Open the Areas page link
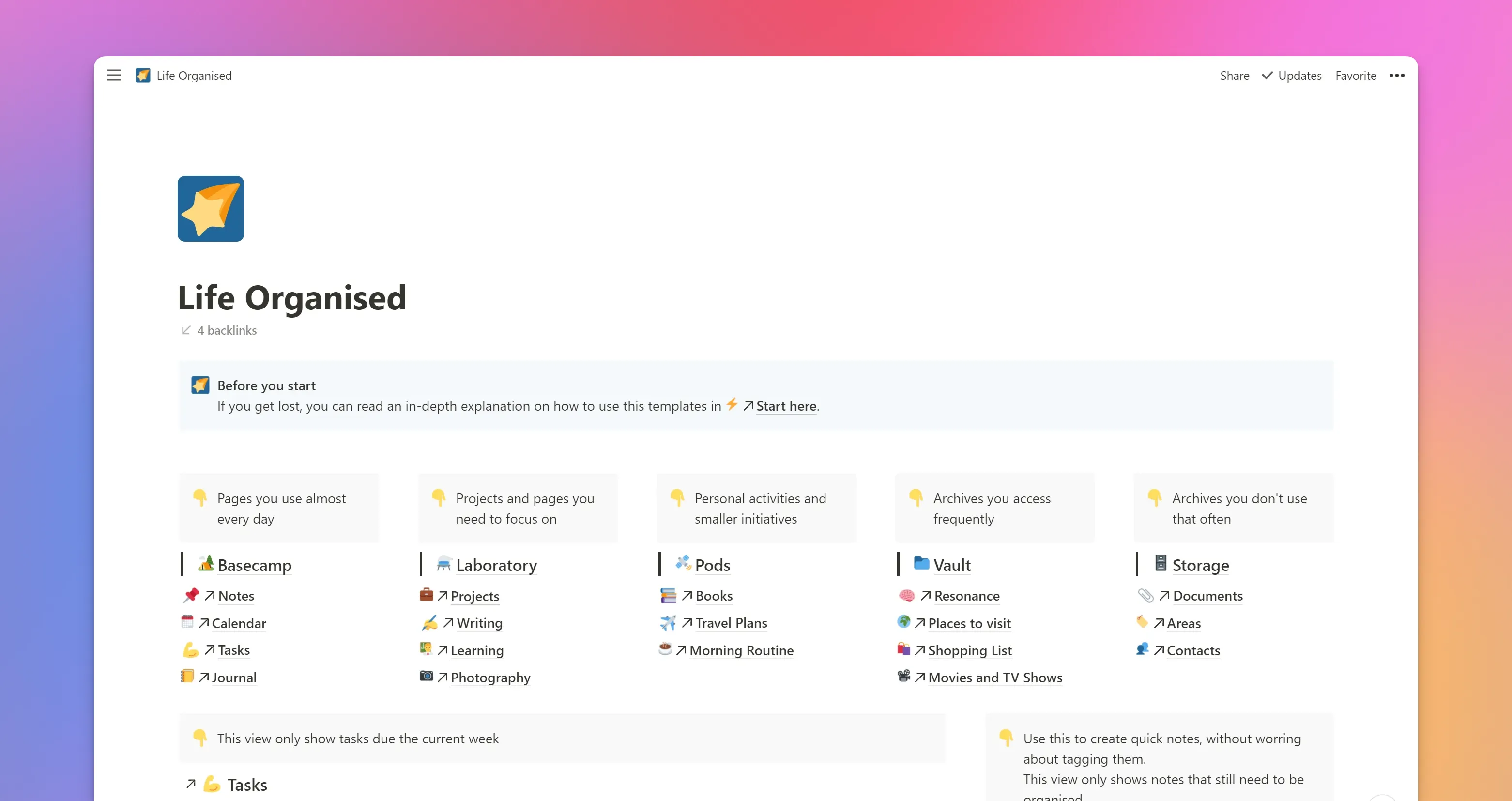 (1184, 623)
